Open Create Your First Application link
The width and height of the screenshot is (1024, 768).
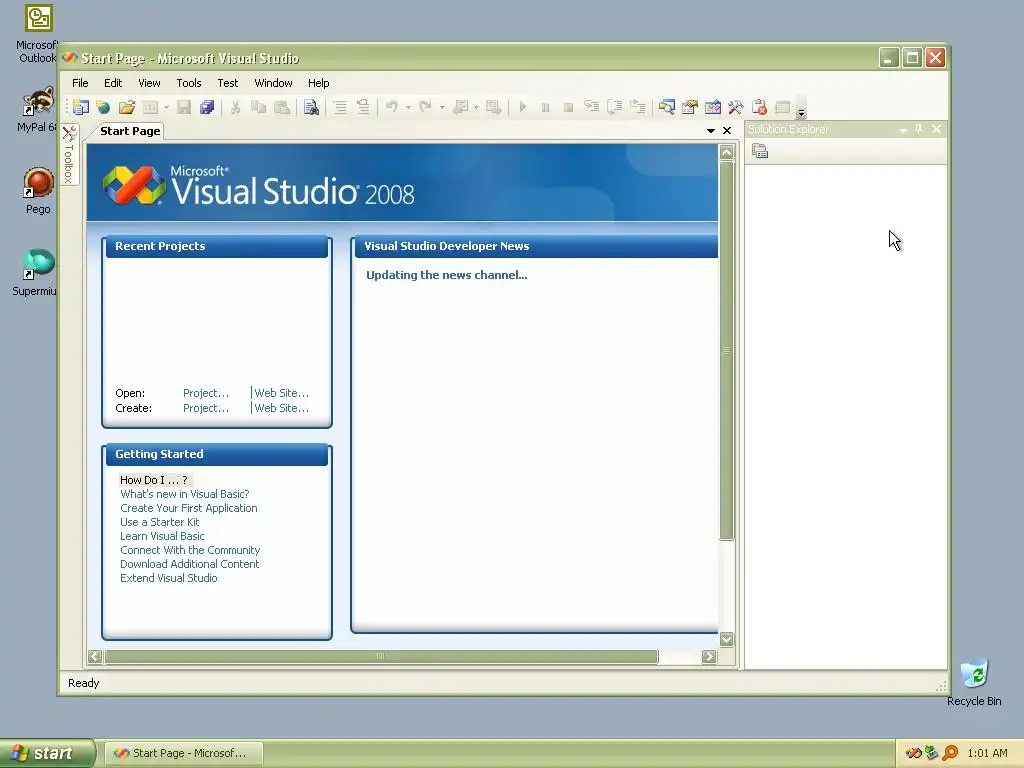pyautogui.click(x=189, y=508)
